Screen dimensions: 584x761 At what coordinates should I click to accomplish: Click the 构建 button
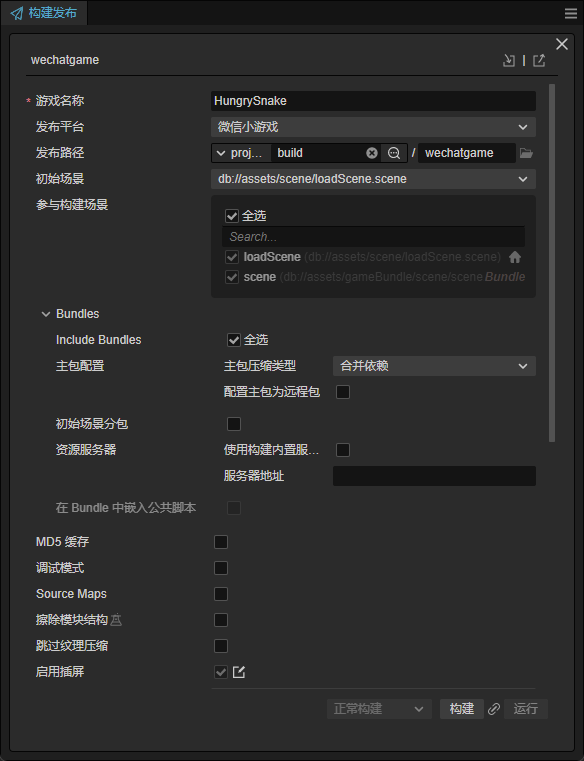coord(462,709)
